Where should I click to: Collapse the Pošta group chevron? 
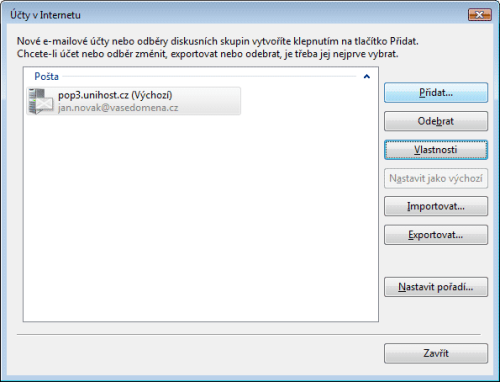click(367, 77)
